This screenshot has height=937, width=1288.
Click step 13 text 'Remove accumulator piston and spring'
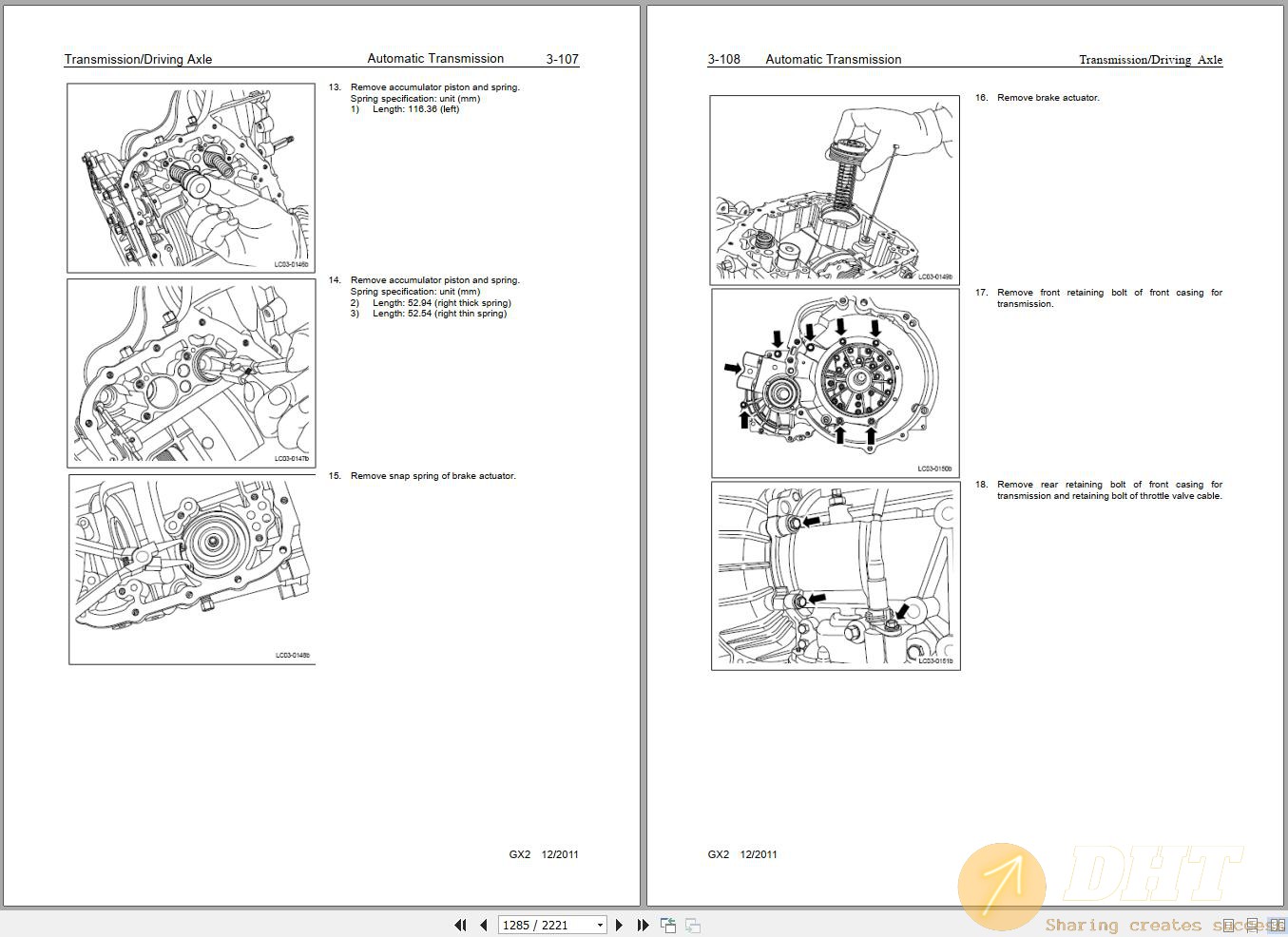pos(434,87)
